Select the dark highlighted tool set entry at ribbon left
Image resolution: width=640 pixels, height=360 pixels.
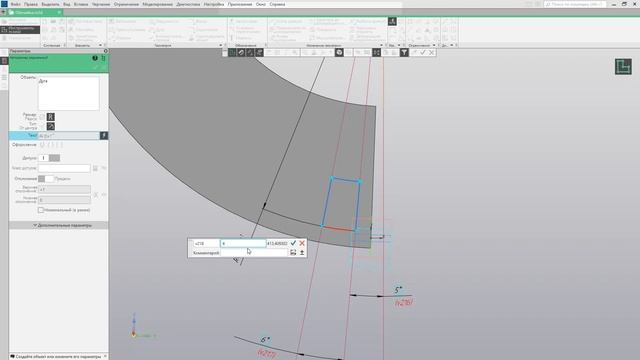(x=20, y=30)
